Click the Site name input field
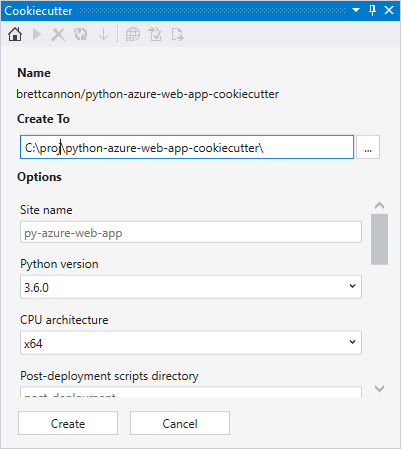This screenshot has height=449, width=401. coord(191,232)
